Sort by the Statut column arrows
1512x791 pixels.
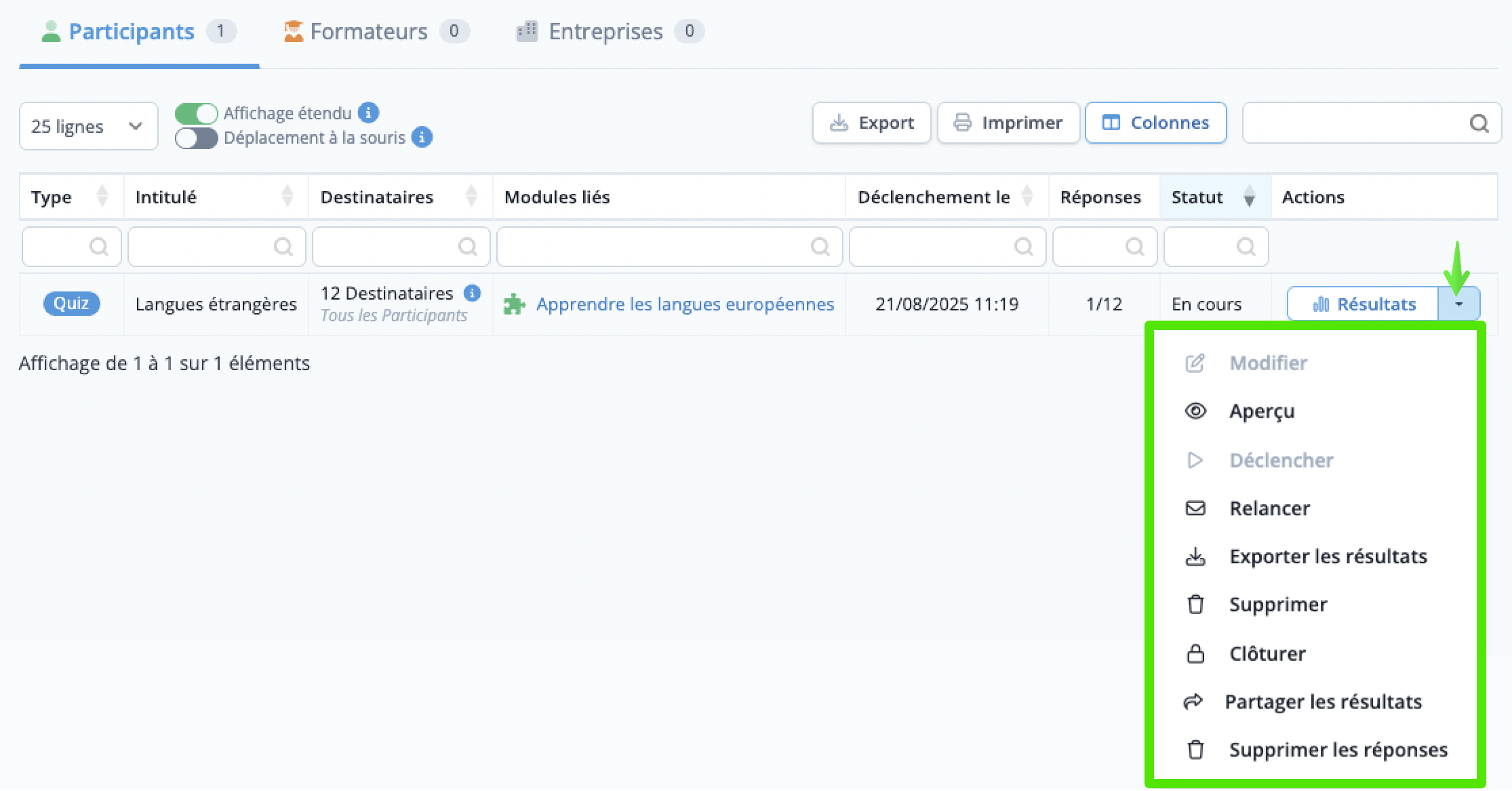coord(1249,197)
